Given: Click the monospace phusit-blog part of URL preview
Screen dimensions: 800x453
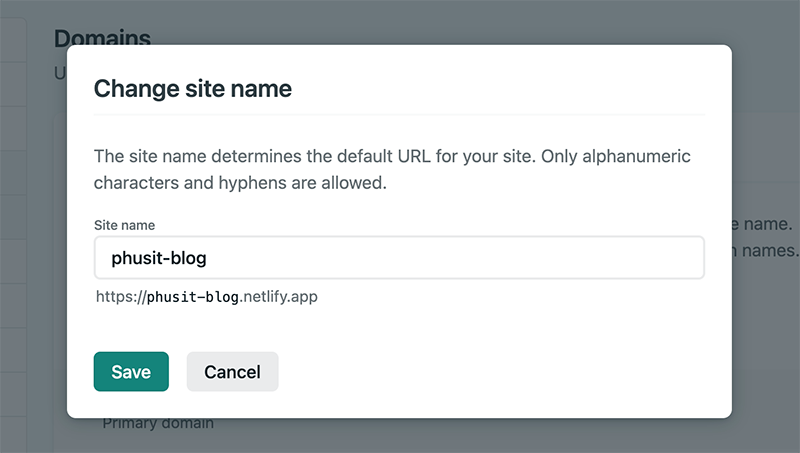Looking at the screenshot, I should point(193,297).
